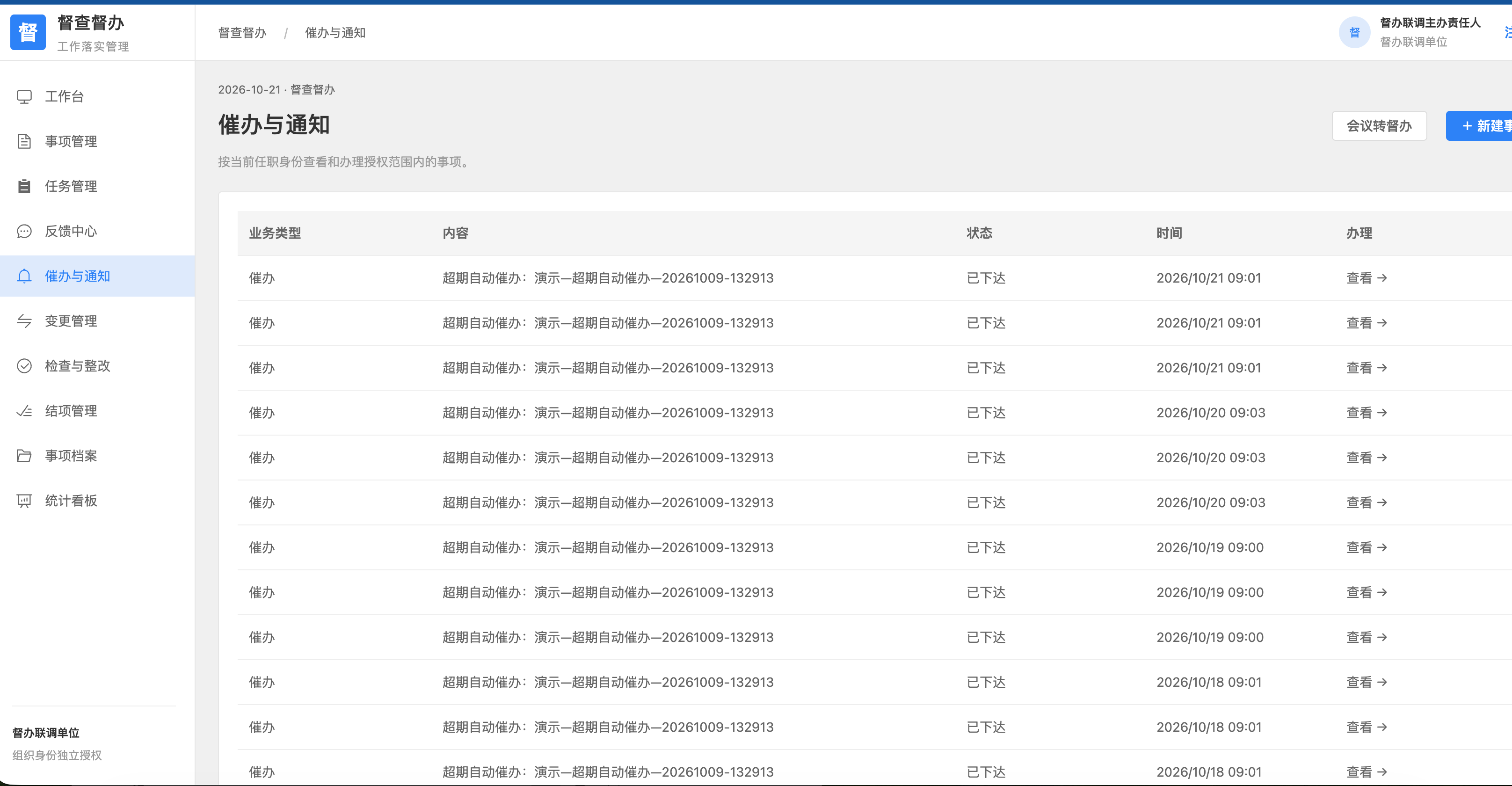This screenshot has height=786, width=1512.
Task: Click the 催办与通知 bell icon
Action: [24, 276]
